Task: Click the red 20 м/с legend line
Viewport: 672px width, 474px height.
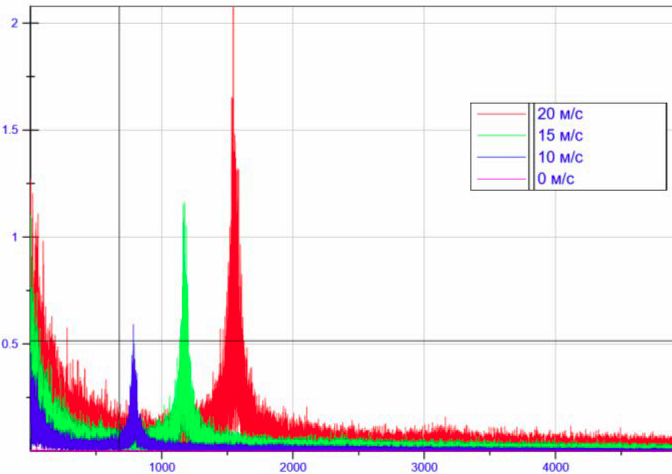Action: pos(501,114)
